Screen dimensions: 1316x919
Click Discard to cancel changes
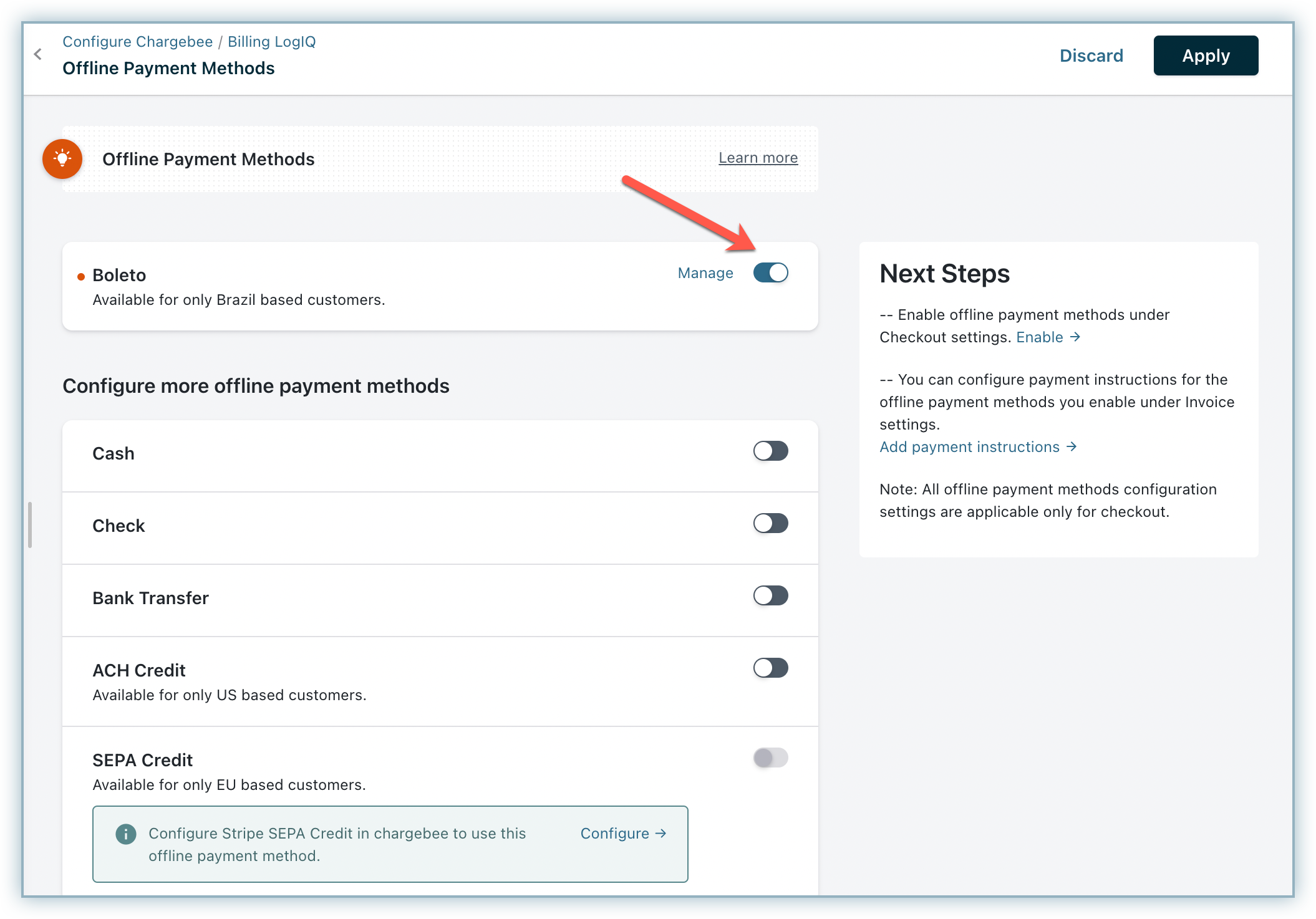(1091, 56)
